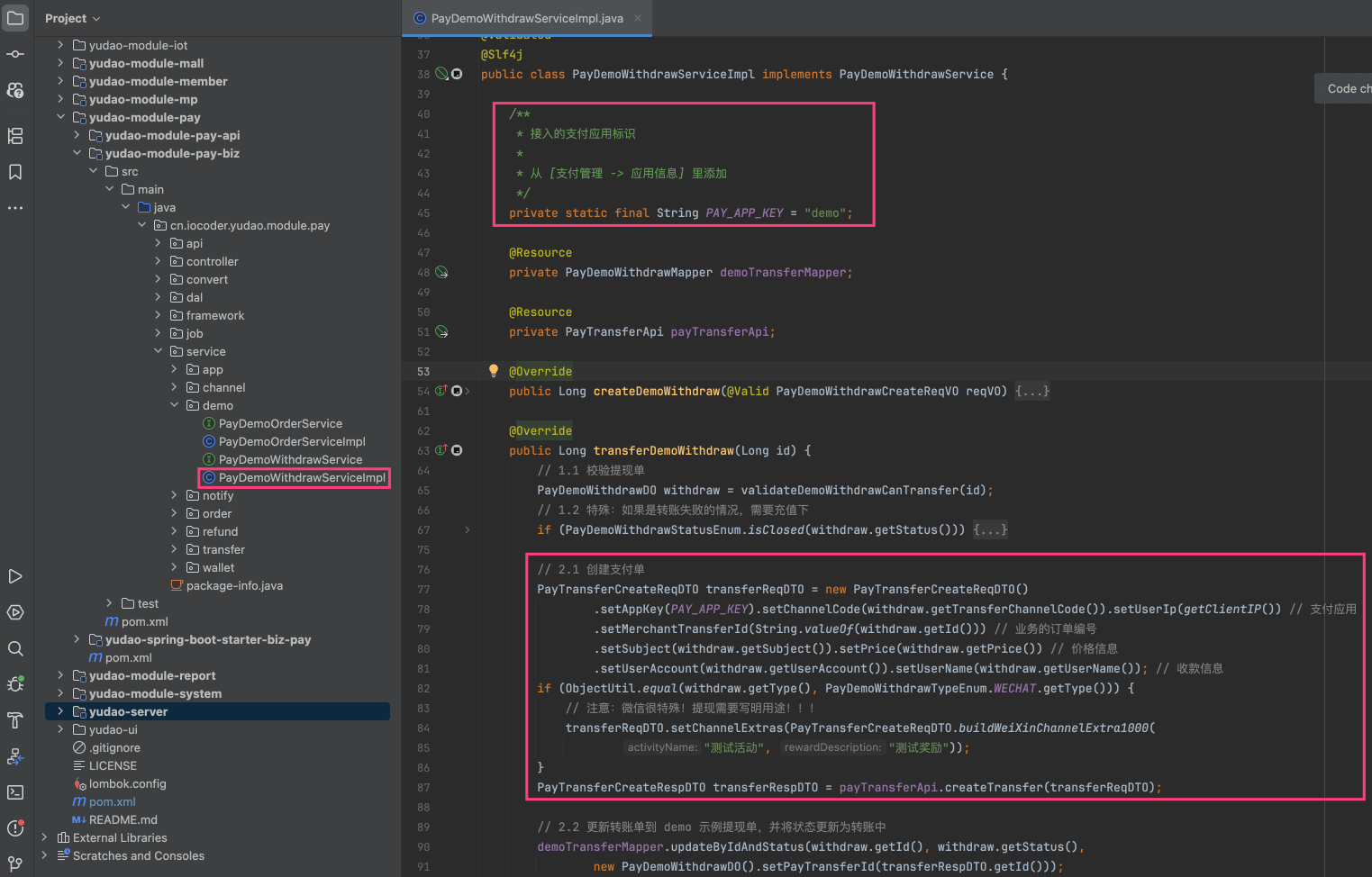Open the Build hammer tool window
The image size is (1372, 877).
(x=15, y=720)
